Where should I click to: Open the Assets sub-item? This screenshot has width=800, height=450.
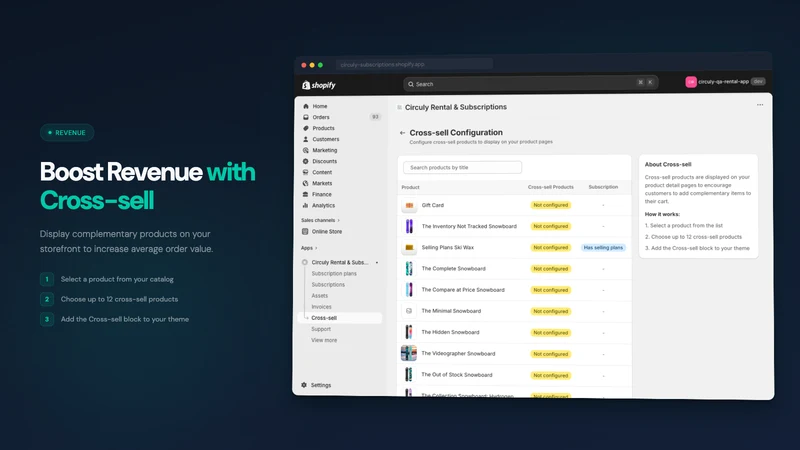(x=319, y=296)
